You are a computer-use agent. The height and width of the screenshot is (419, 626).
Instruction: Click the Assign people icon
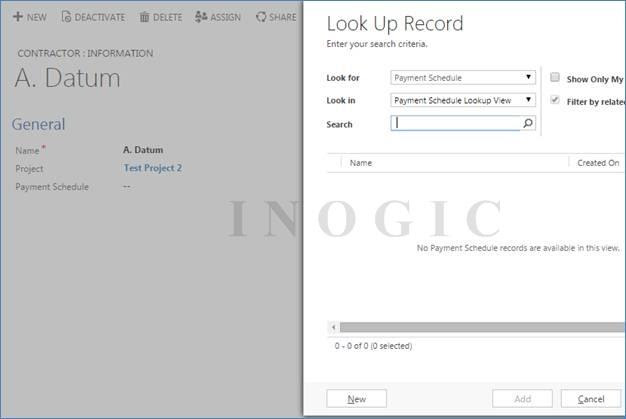click(x=201, y=17)
